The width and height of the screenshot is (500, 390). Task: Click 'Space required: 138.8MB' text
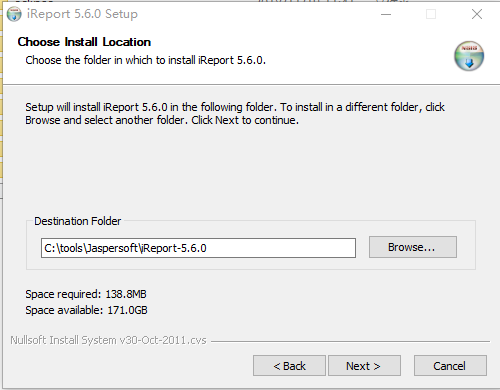(86, 294)
